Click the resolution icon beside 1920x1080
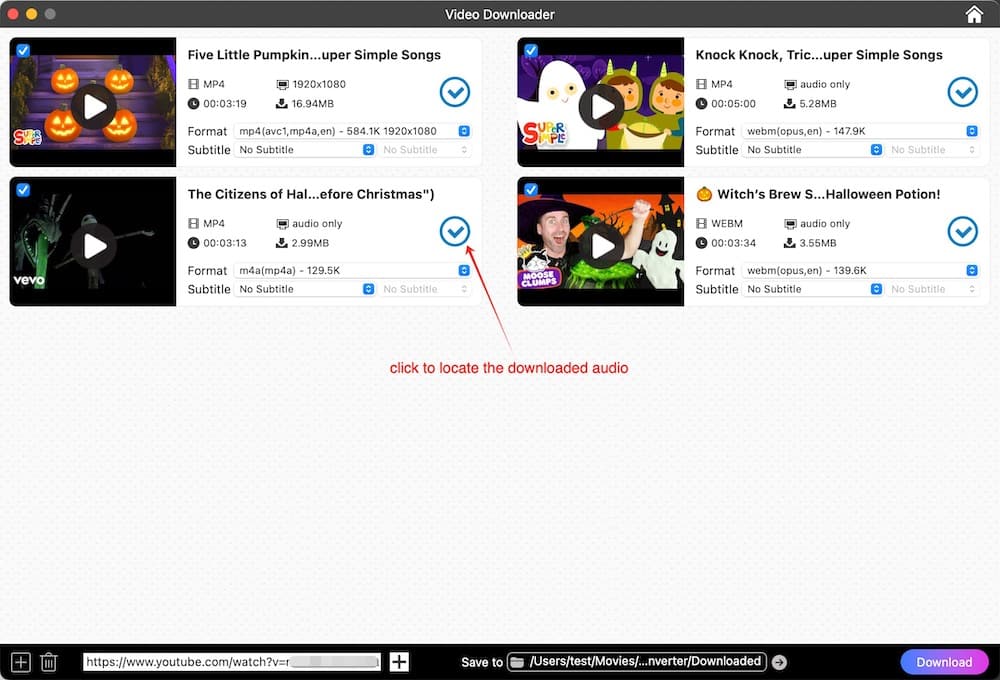Screen dimensions: 1000x680 [283, 84]
